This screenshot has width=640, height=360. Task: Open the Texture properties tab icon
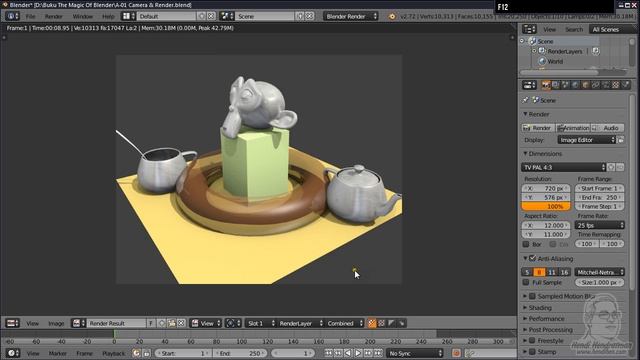click(x=616, y=85)
